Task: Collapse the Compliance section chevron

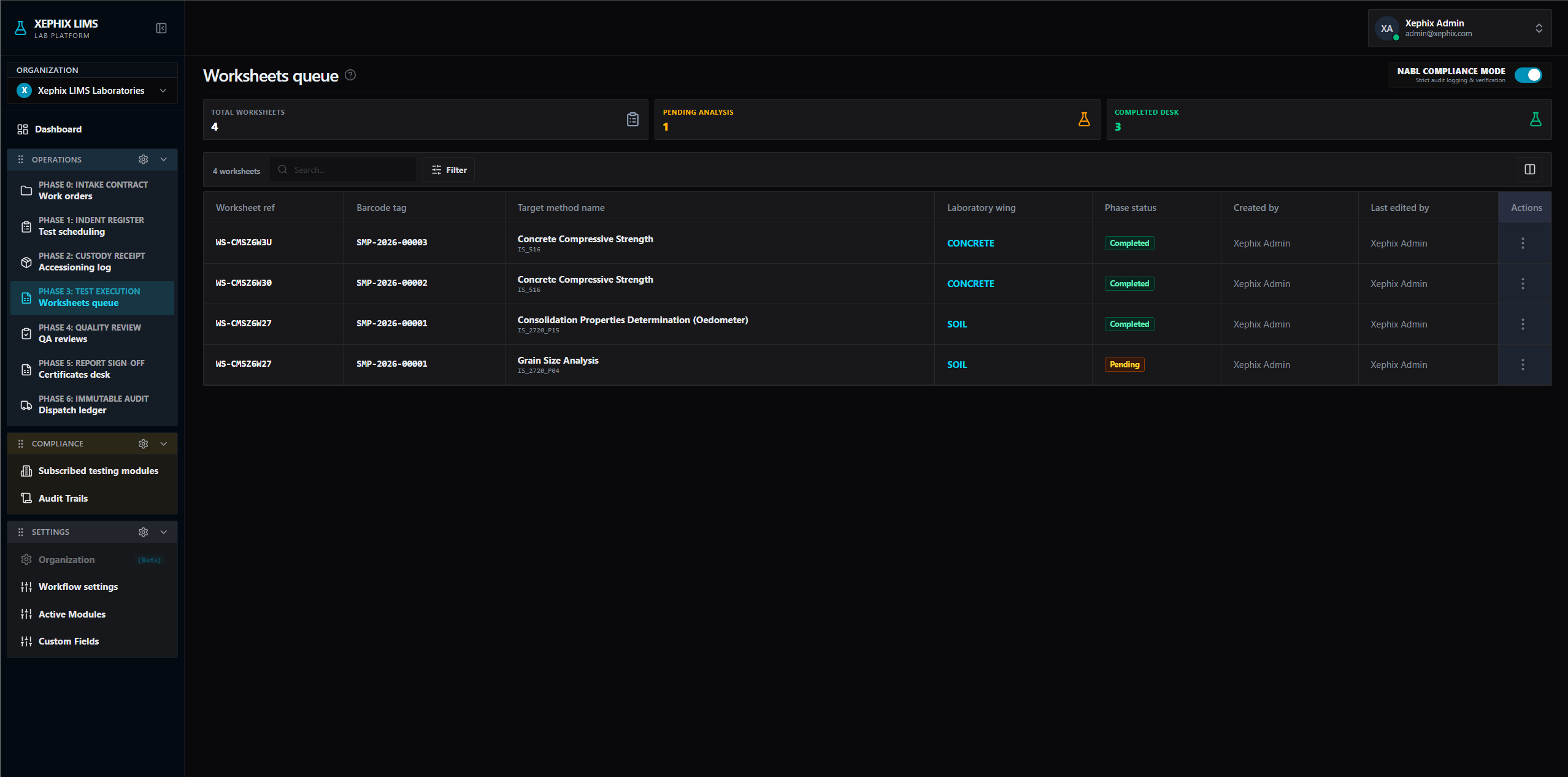Action: (x=164, y=443)
